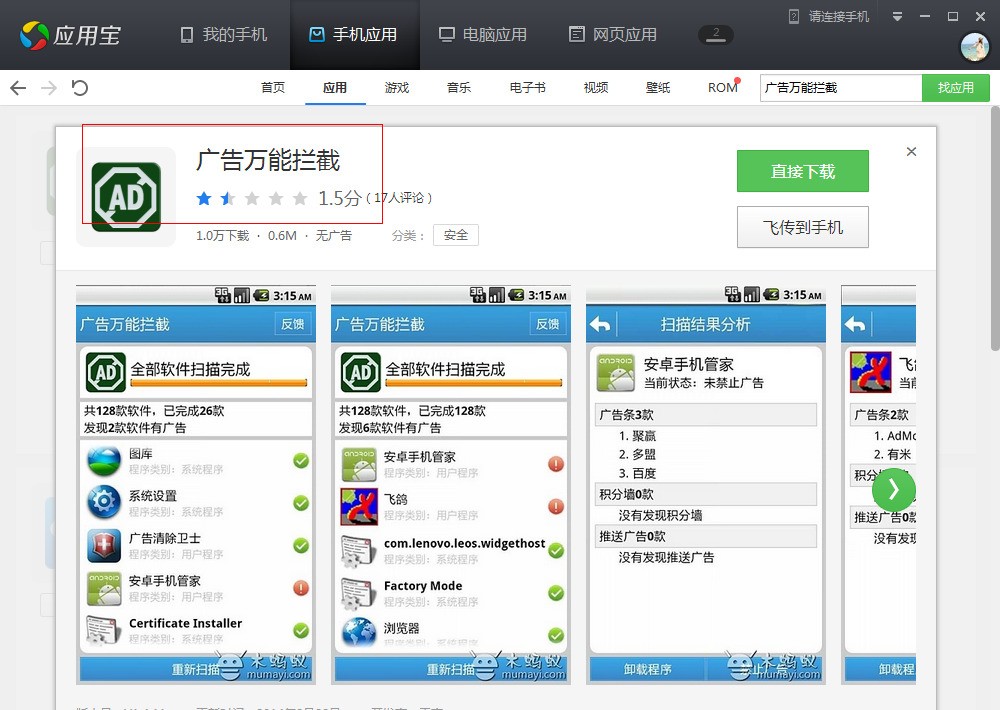Open the 网页应用 tab
The width and height of the screenshot is (1000, 710).
613,35
